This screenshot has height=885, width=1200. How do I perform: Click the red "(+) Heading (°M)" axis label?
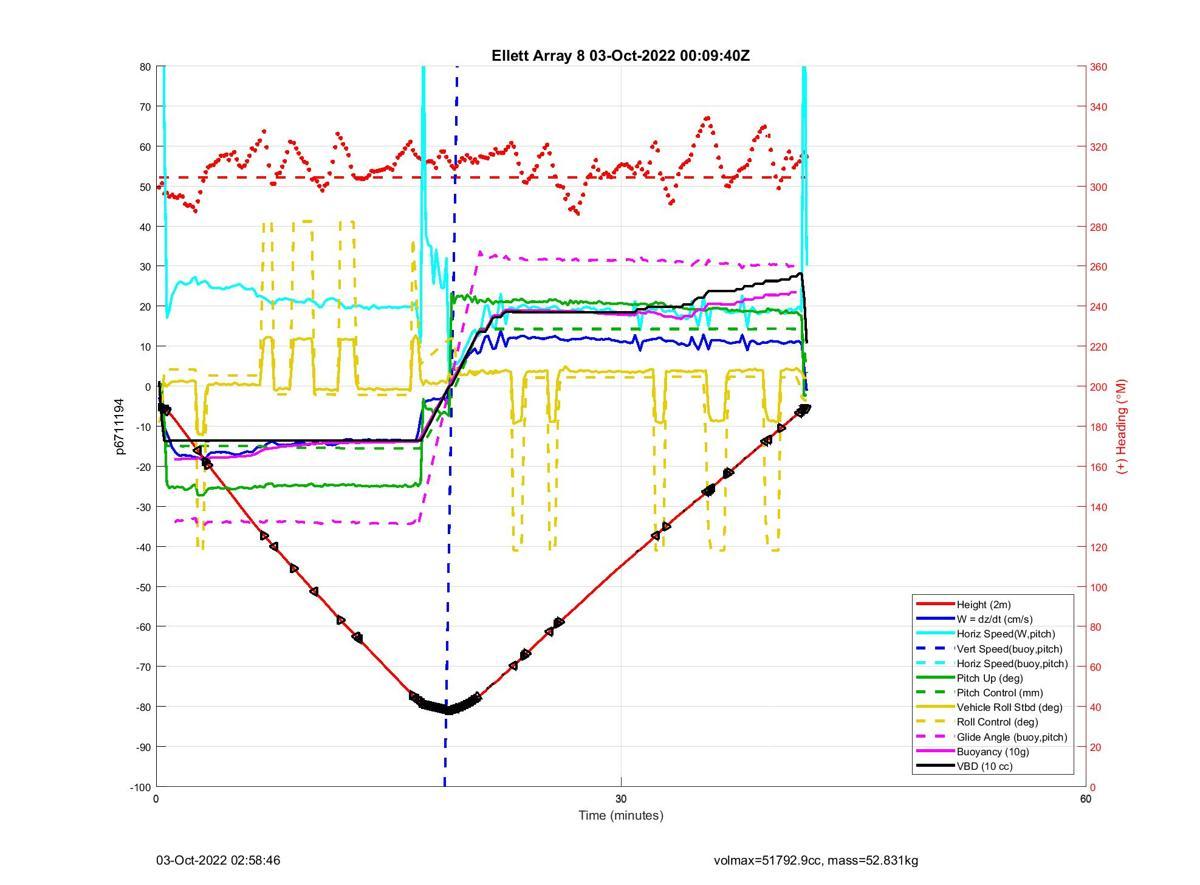tap(1122, 426)
